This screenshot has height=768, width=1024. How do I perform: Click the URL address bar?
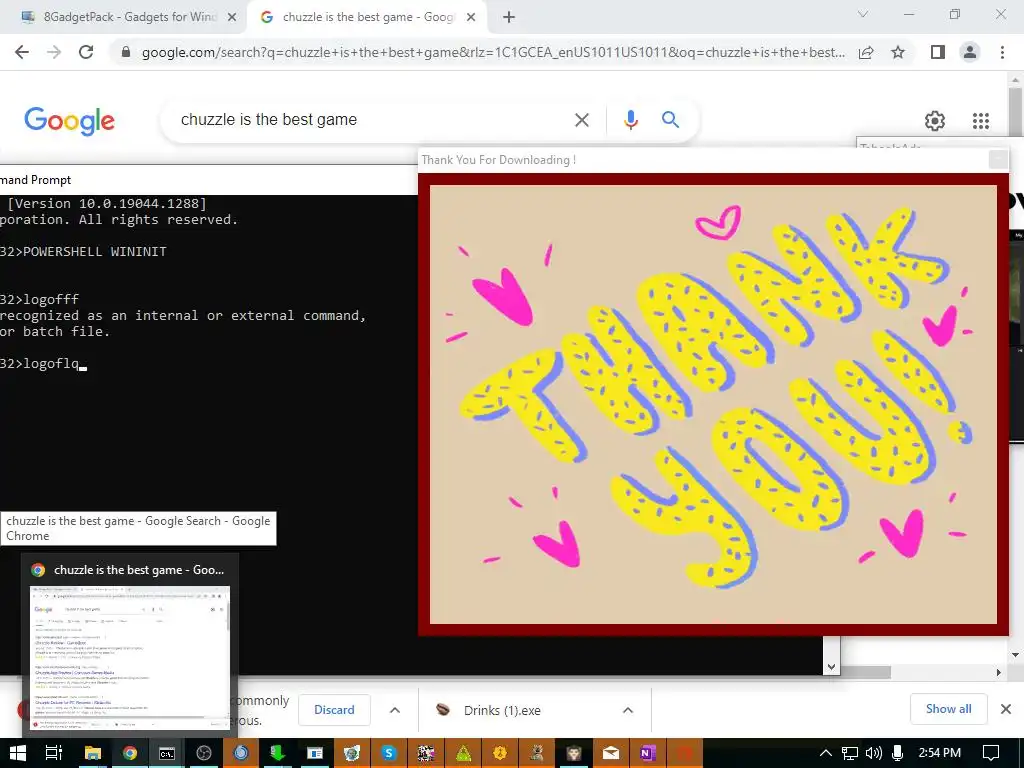[x=493, y=52]
